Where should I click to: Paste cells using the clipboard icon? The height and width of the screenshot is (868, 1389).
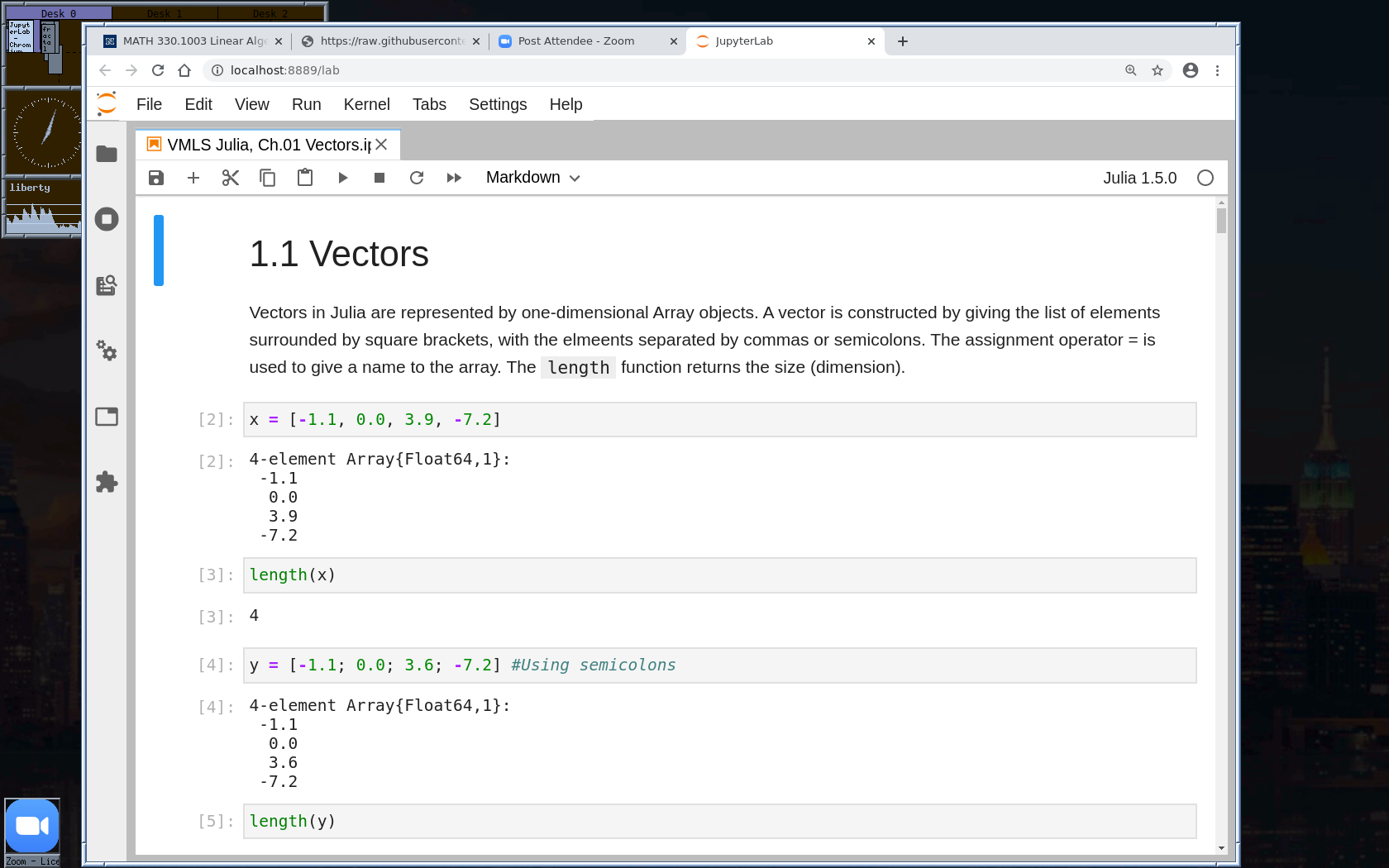(x=305, y=178)
